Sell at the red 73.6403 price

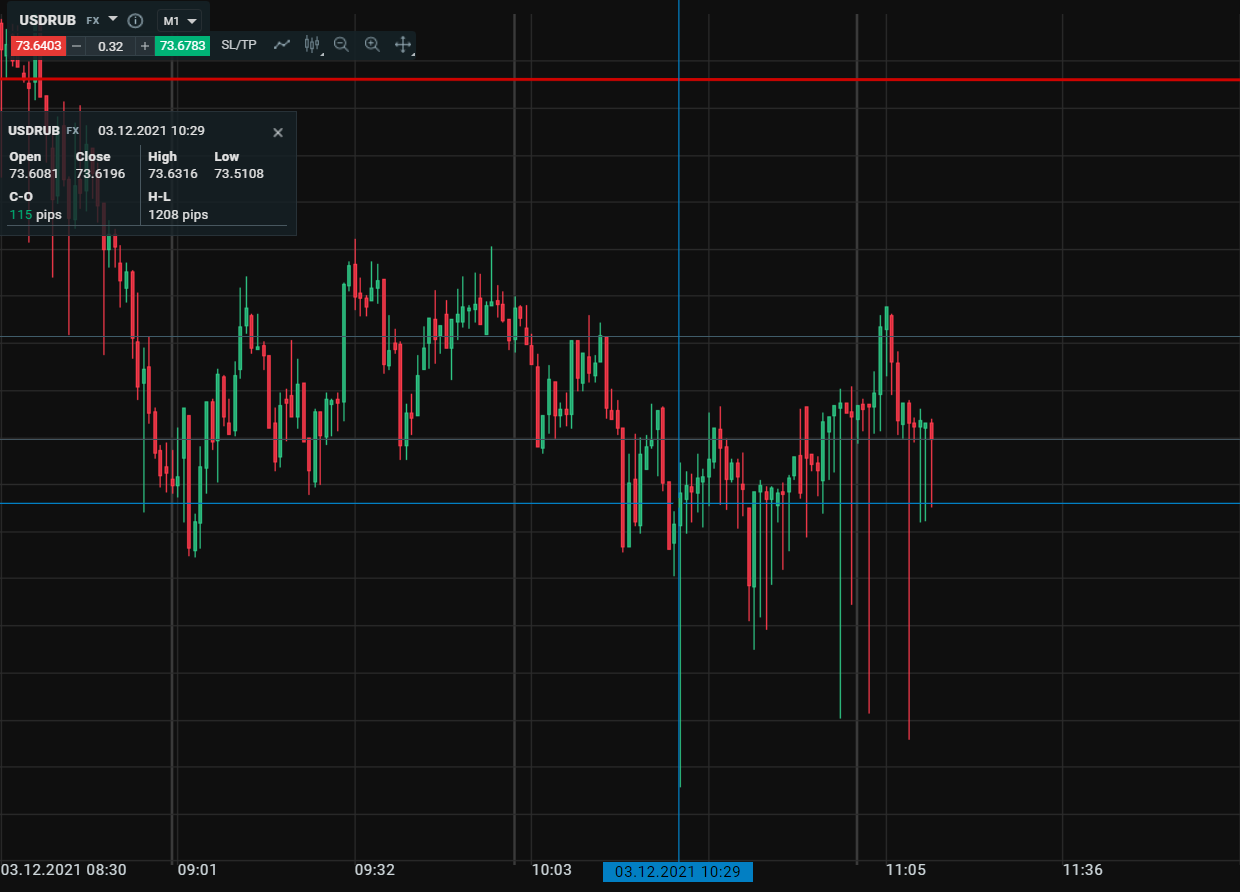(38, 46)
